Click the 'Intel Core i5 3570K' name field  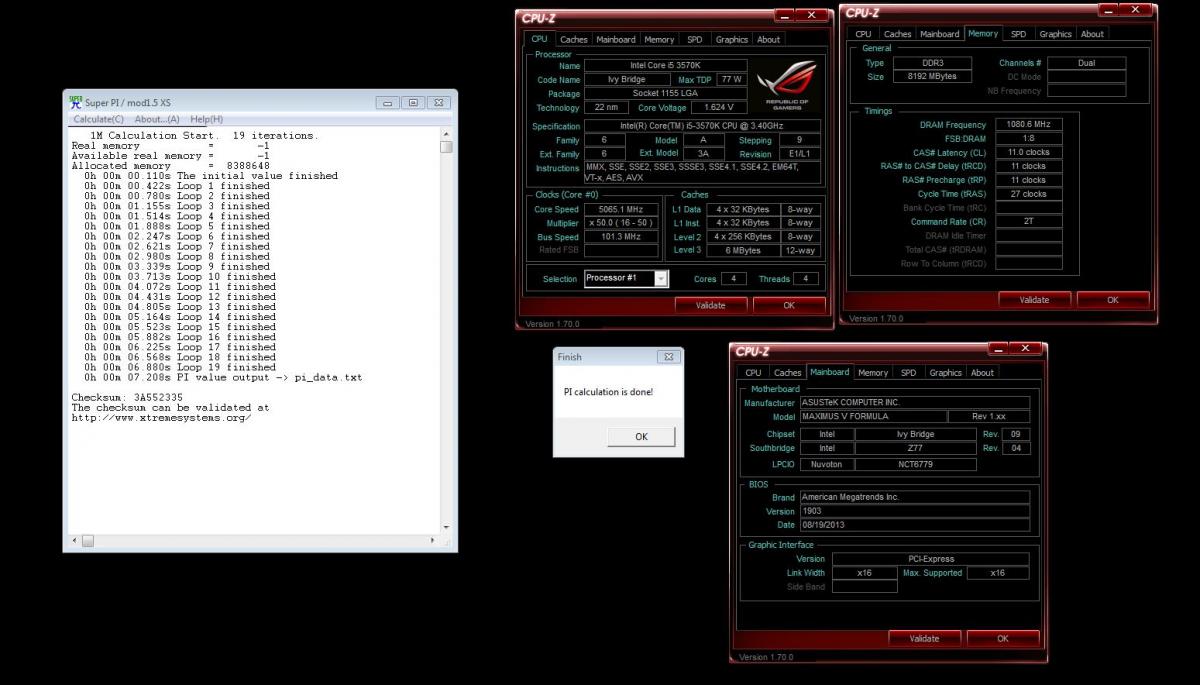665,65
